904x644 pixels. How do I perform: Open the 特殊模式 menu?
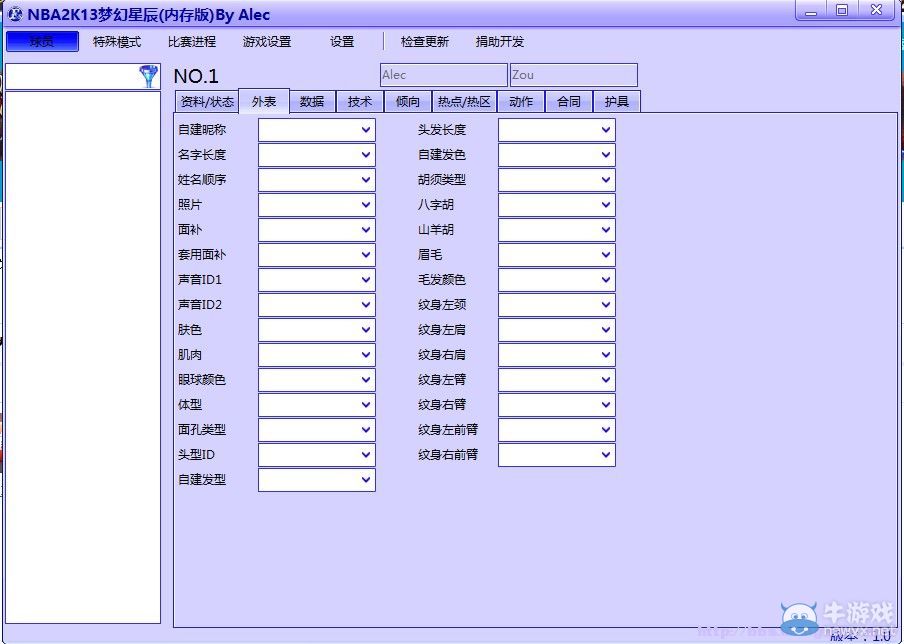pyautogui.click(x=117, y=42)
